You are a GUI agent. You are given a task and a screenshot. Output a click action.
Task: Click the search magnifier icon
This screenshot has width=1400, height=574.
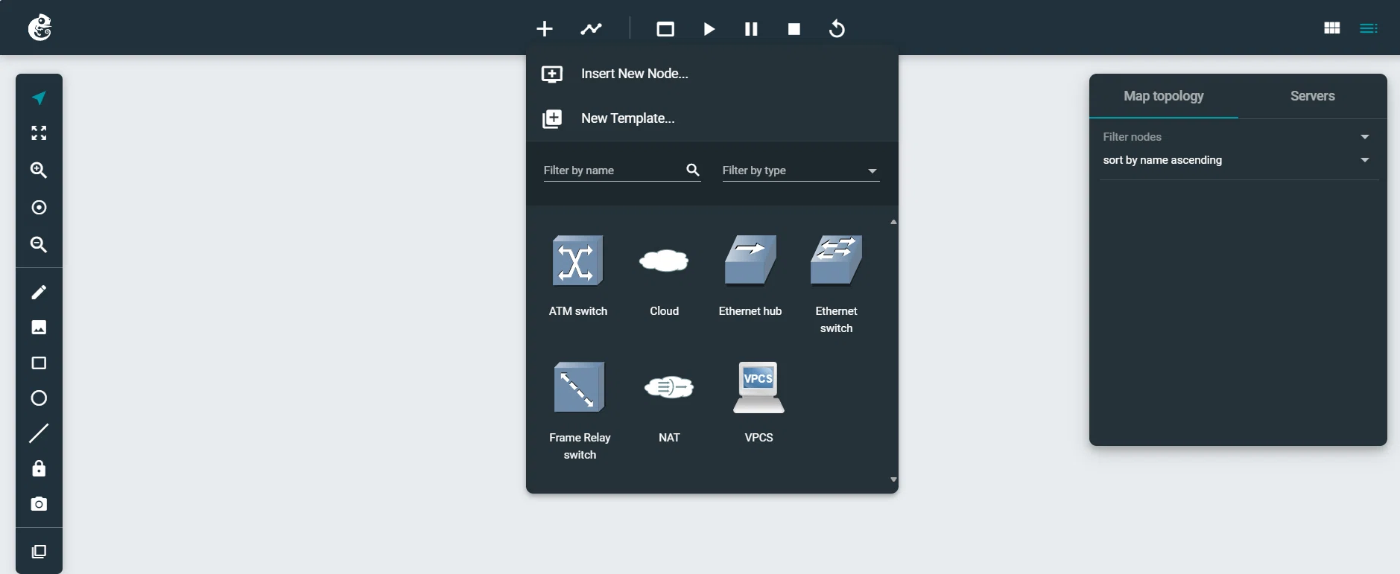692,170
